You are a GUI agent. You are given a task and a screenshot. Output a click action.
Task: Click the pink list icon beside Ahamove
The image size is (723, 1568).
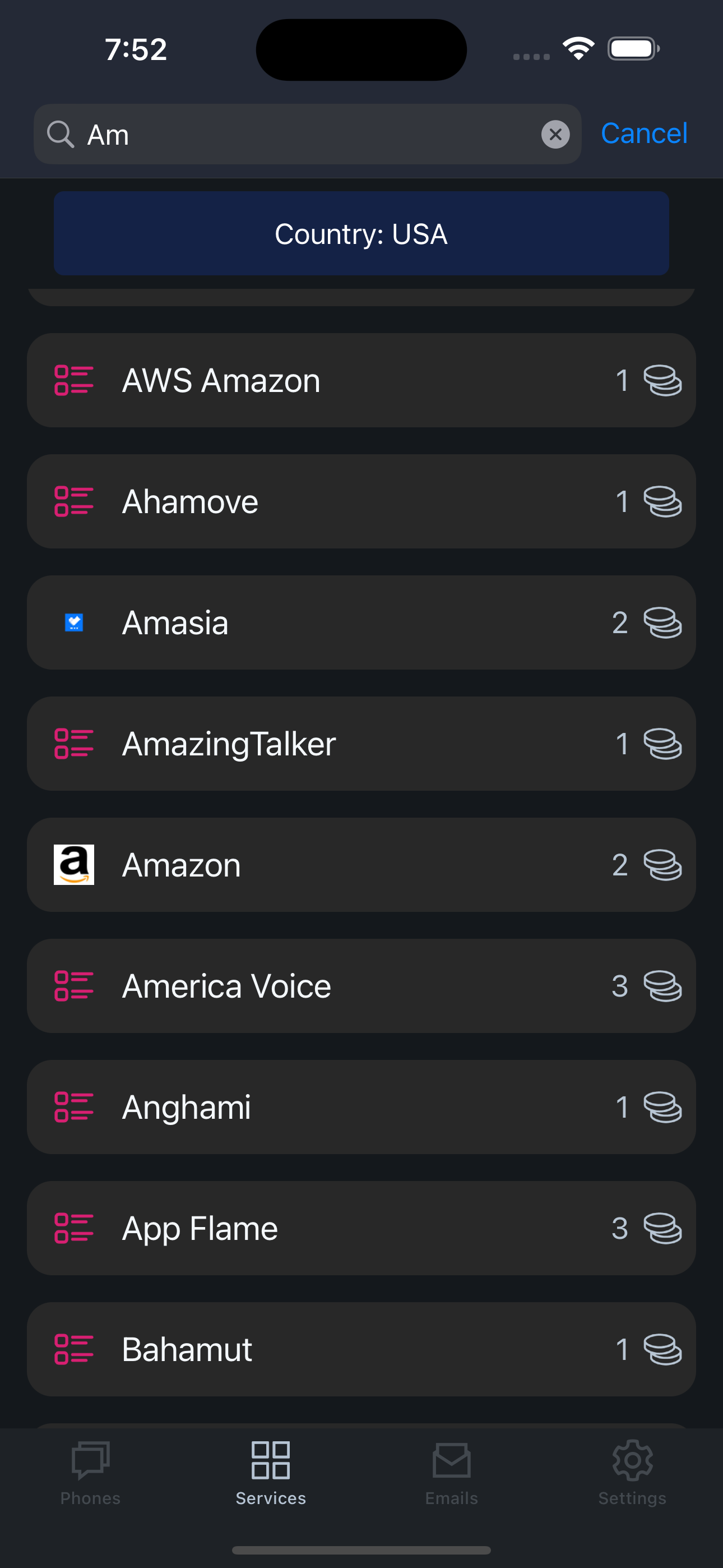pos(73,501)
